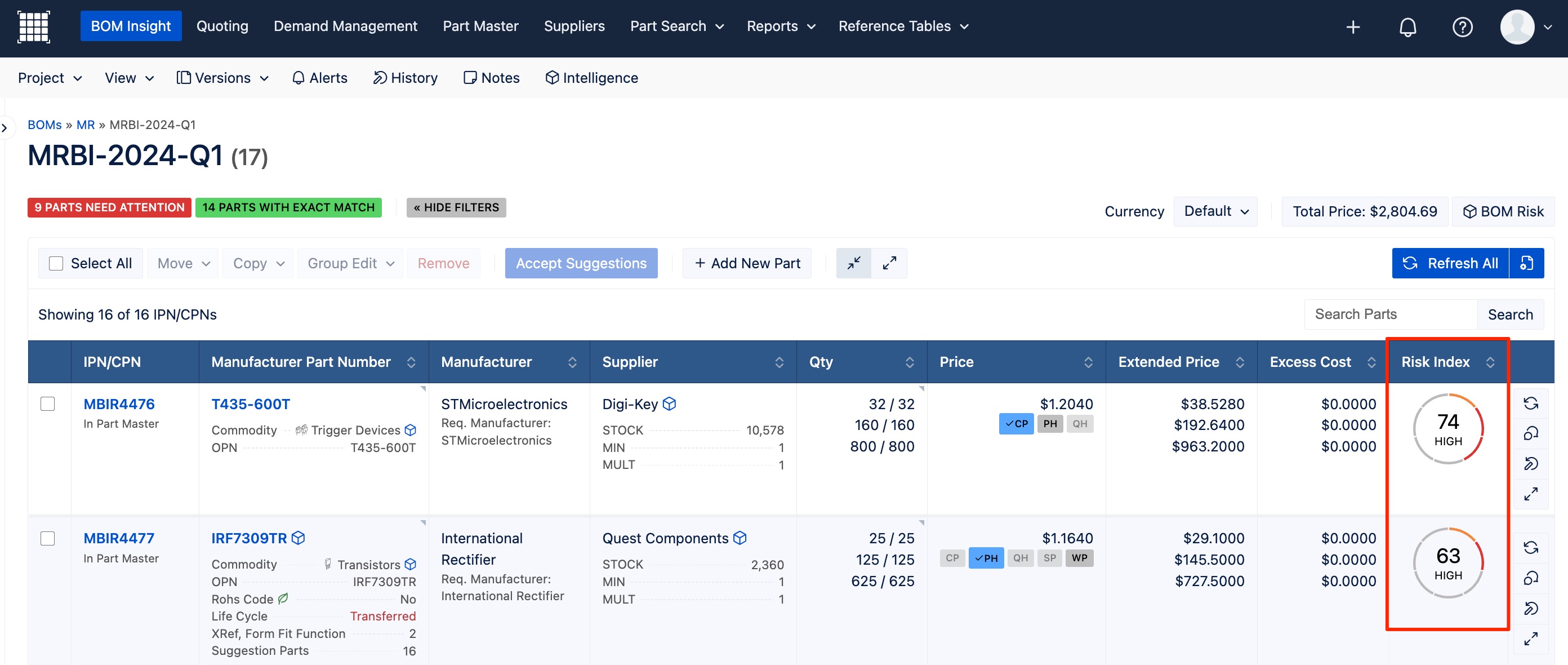
Task: Go to Part Master tab
Action: pos(480,26)
